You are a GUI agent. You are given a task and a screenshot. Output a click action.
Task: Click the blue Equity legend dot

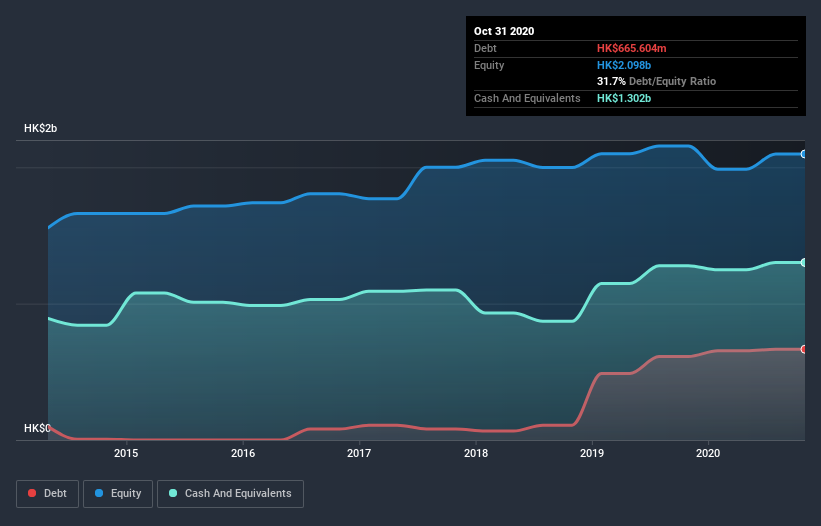coord(99,493)
